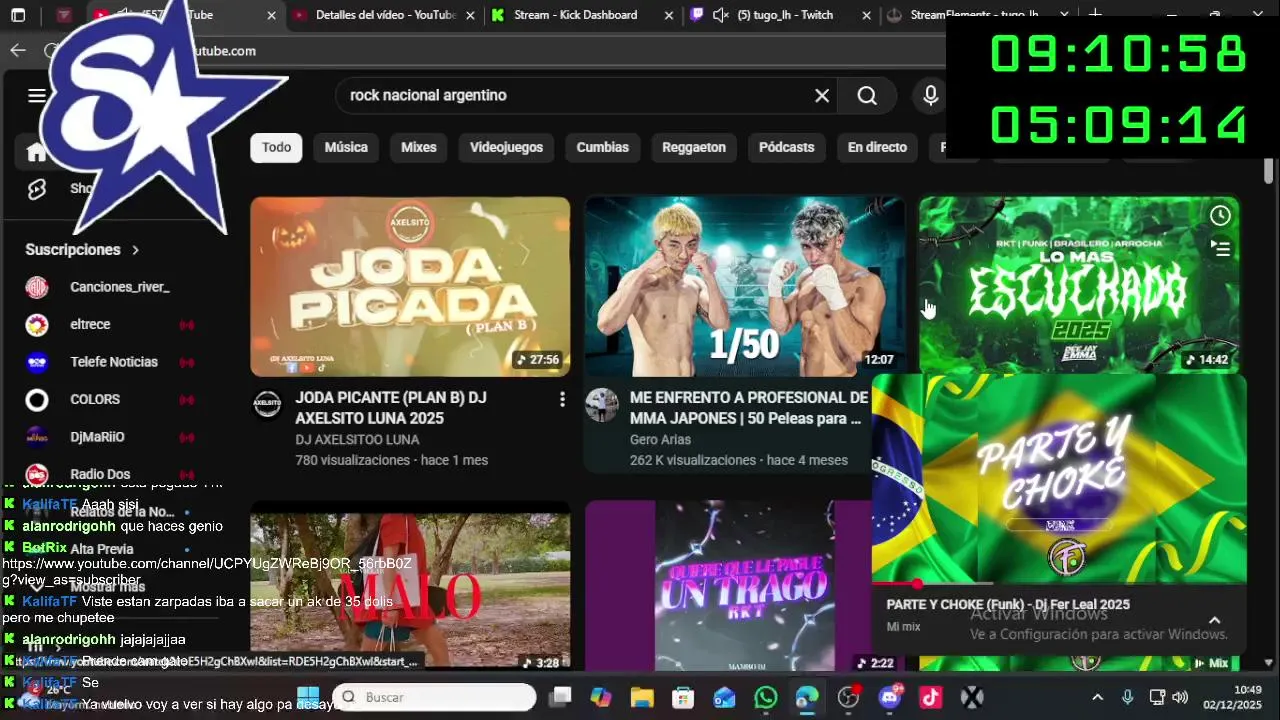The width and height of the screenshot is (1280, 720).
Task: Open Outlook from taskbar
Action: point(724,697)
